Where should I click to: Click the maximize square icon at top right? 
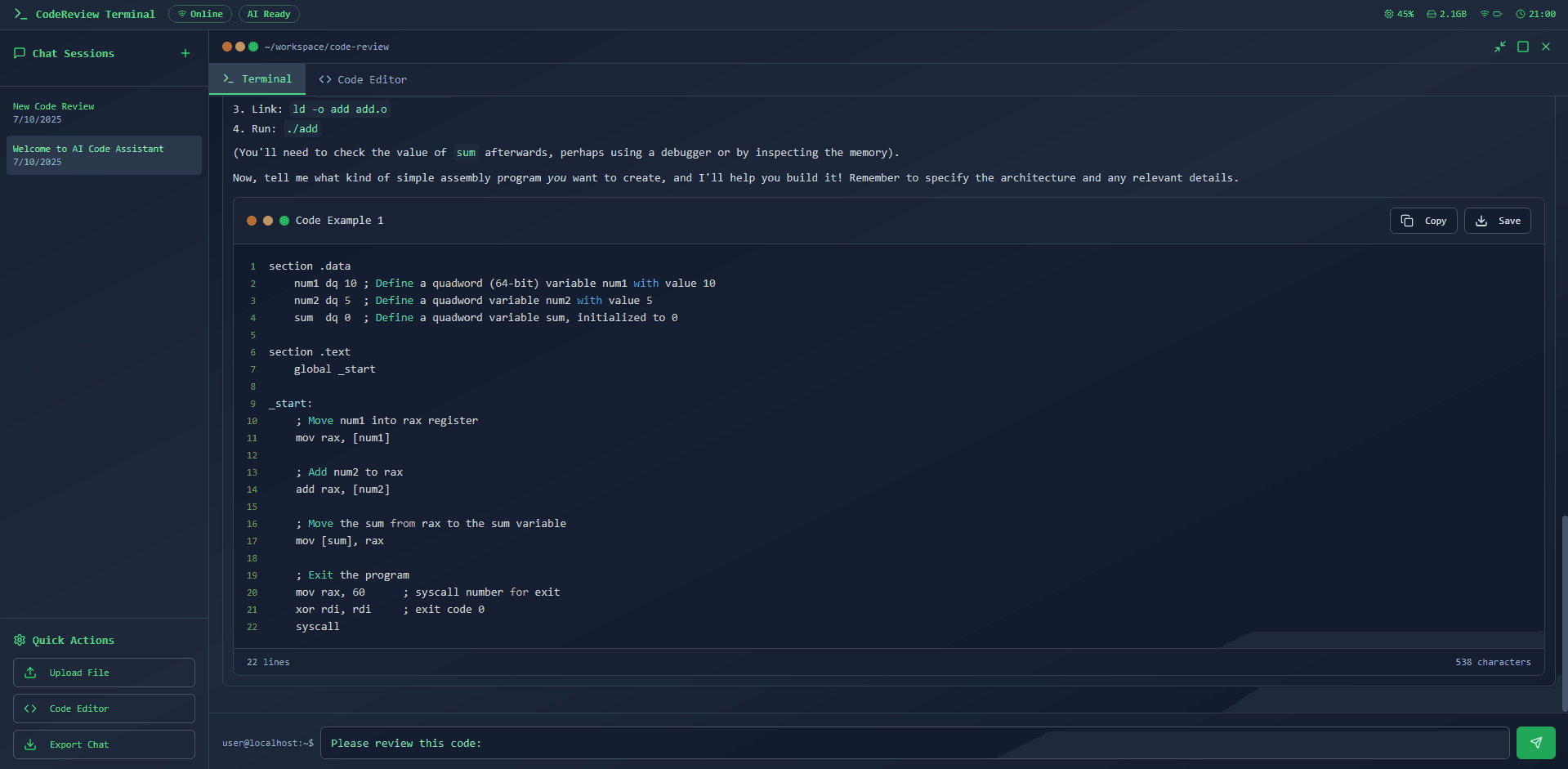pos(1523,47)
